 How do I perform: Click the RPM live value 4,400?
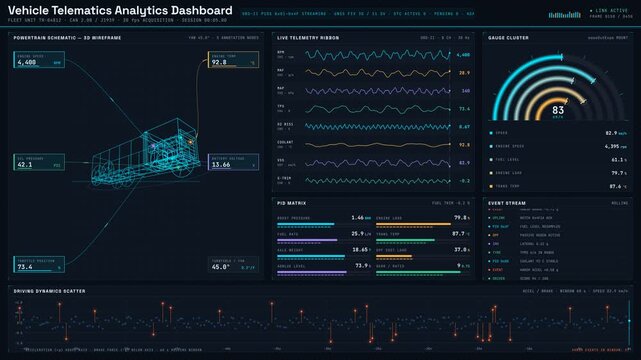[463, 55]
